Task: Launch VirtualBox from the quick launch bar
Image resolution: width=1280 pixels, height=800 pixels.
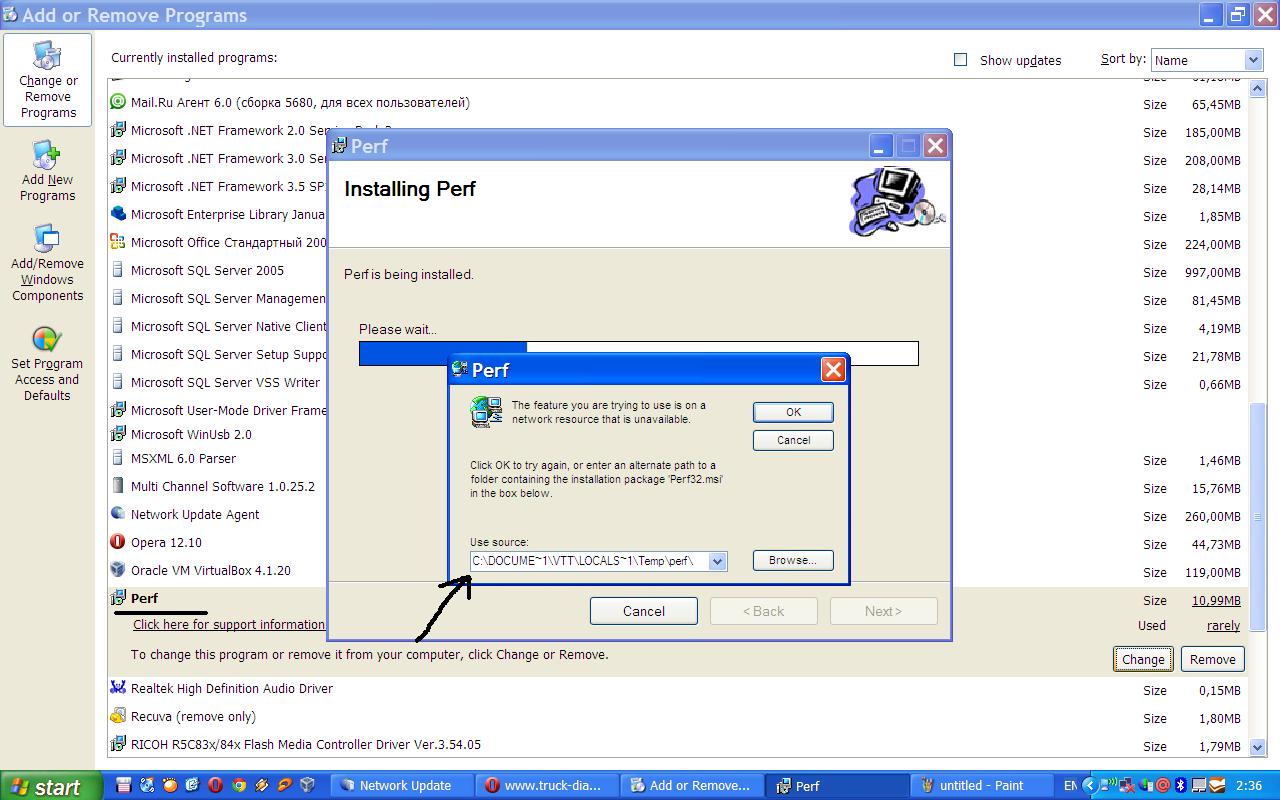Action: click(307, 785)
